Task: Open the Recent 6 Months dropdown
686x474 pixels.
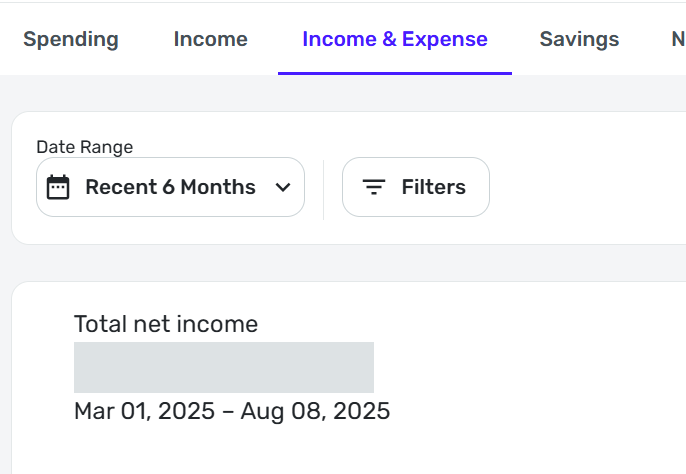Action: click(x=170, y=187)
